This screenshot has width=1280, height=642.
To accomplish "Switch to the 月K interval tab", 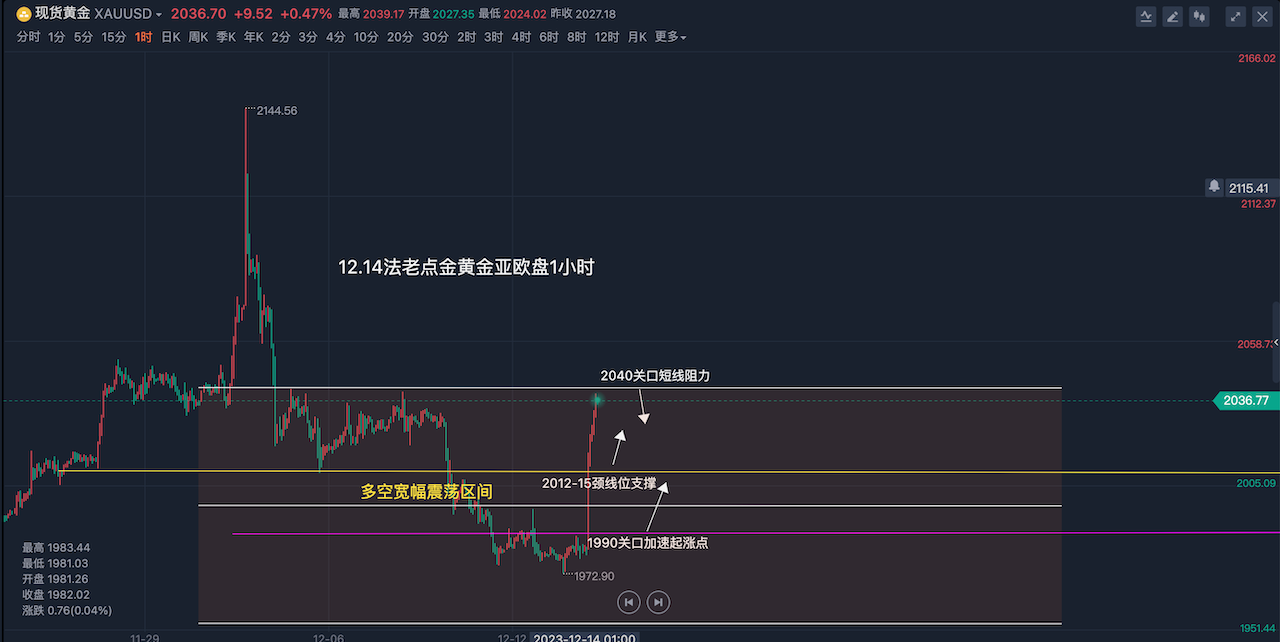I will coord(637,37).
